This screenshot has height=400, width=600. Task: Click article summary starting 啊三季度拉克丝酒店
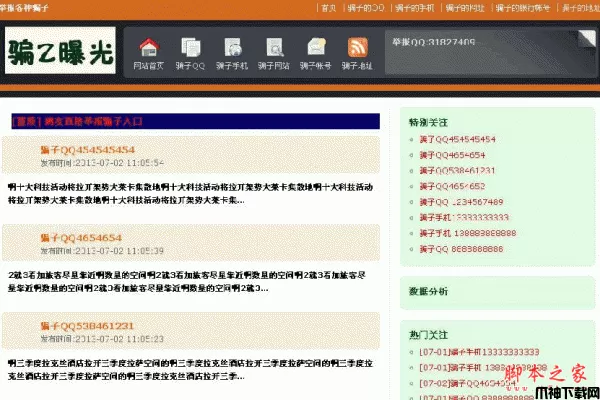(x=190, y=370)
